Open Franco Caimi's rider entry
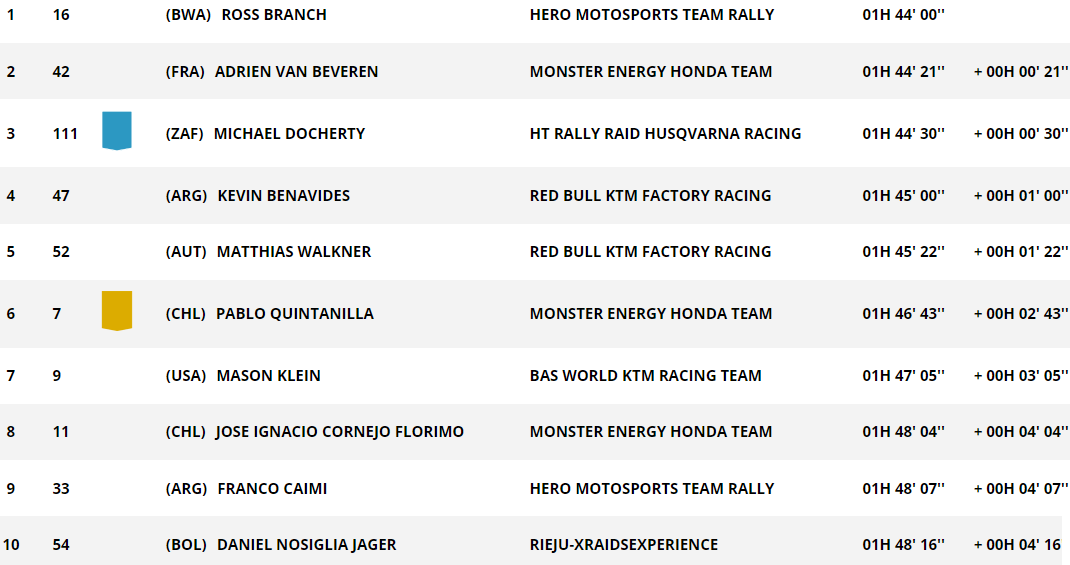This screenshot has height=565, width=1070. point(272,489)
